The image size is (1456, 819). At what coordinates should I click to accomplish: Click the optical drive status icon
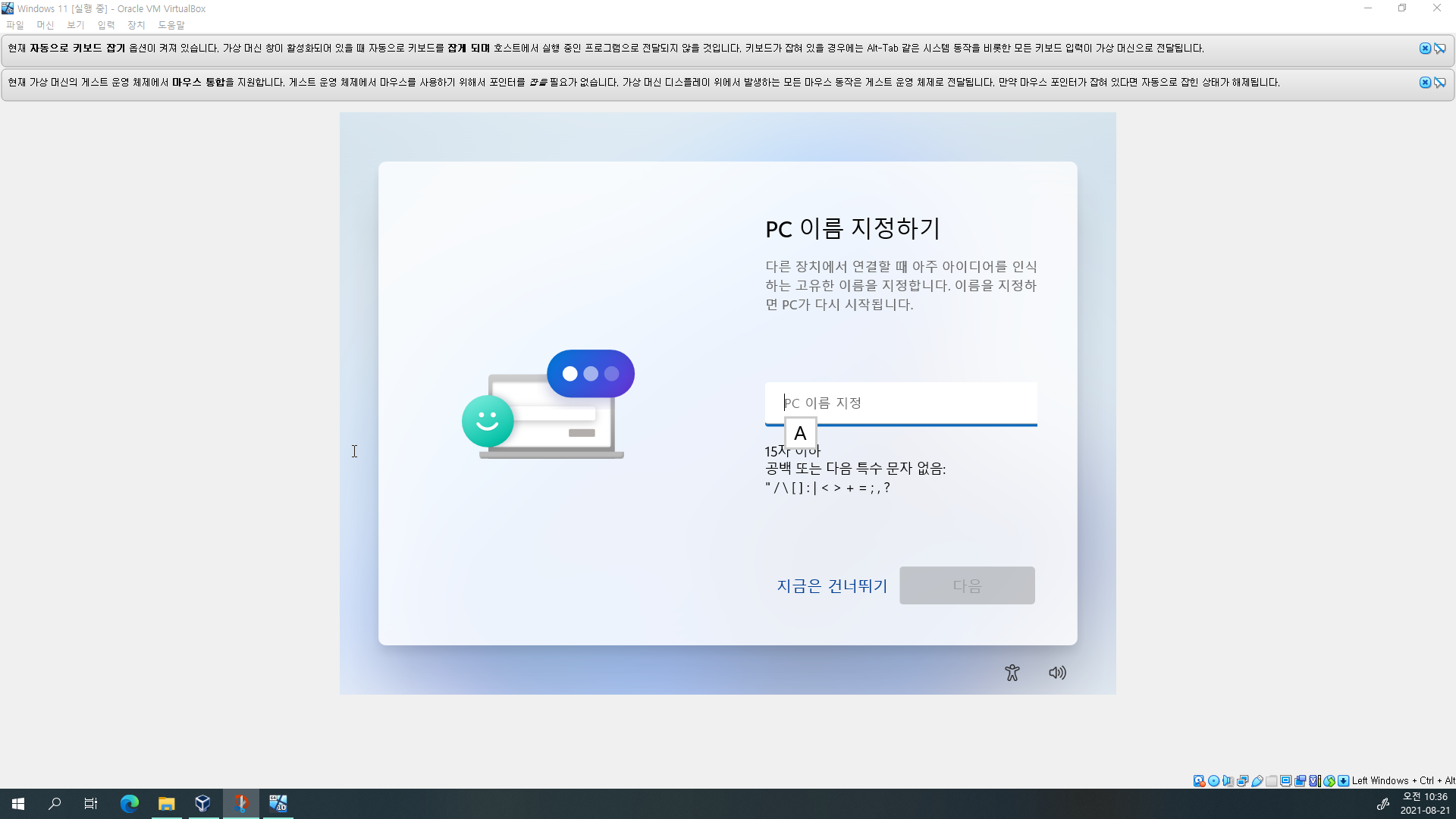pos(1213,781)
